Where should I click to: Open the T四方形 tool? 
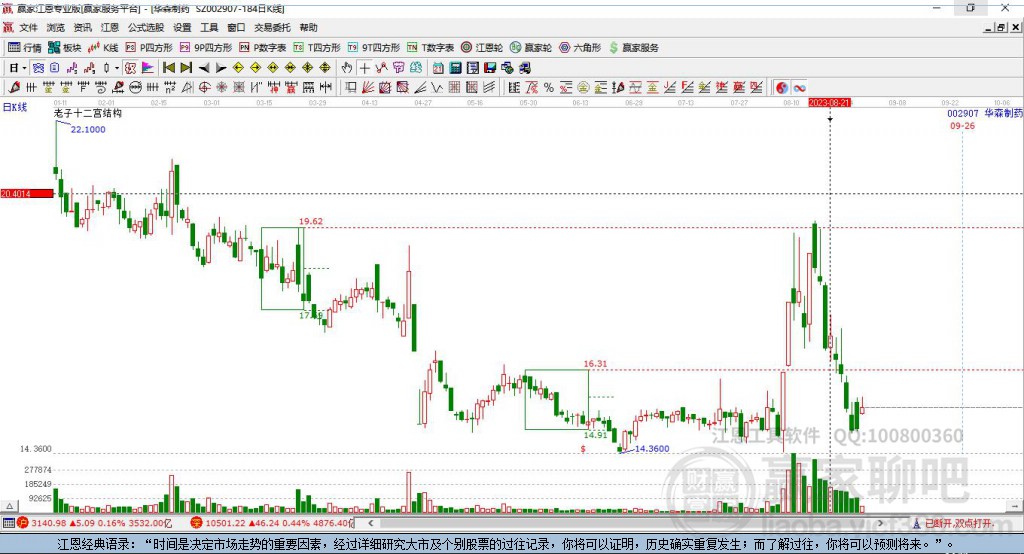click(317, 48)
